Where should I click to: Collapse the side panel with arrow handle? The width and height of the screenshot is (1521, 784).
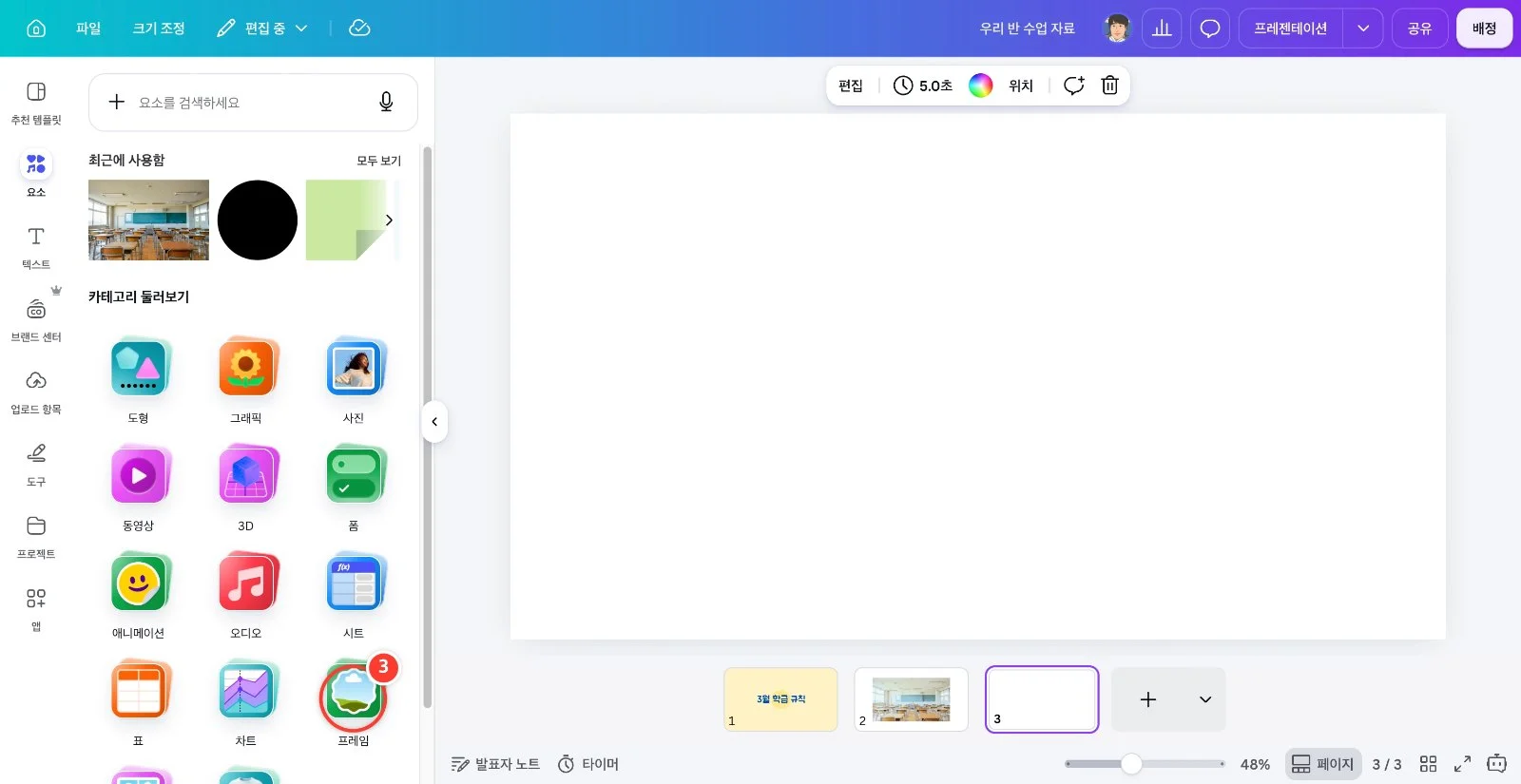pyautogui.click(x=434, y=422)
